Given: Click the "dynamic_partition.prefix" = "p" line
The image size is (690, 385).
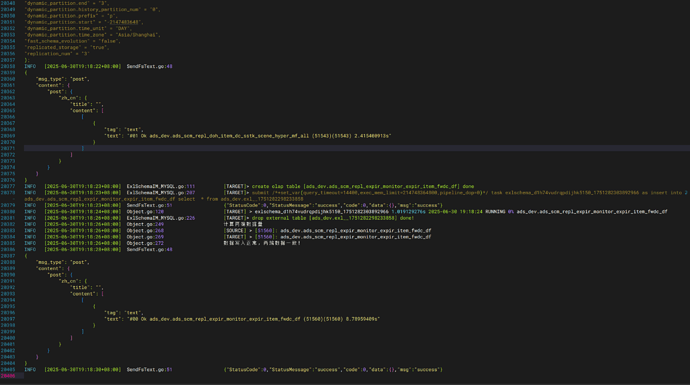Looking at the screenshot, I should 71,16.
